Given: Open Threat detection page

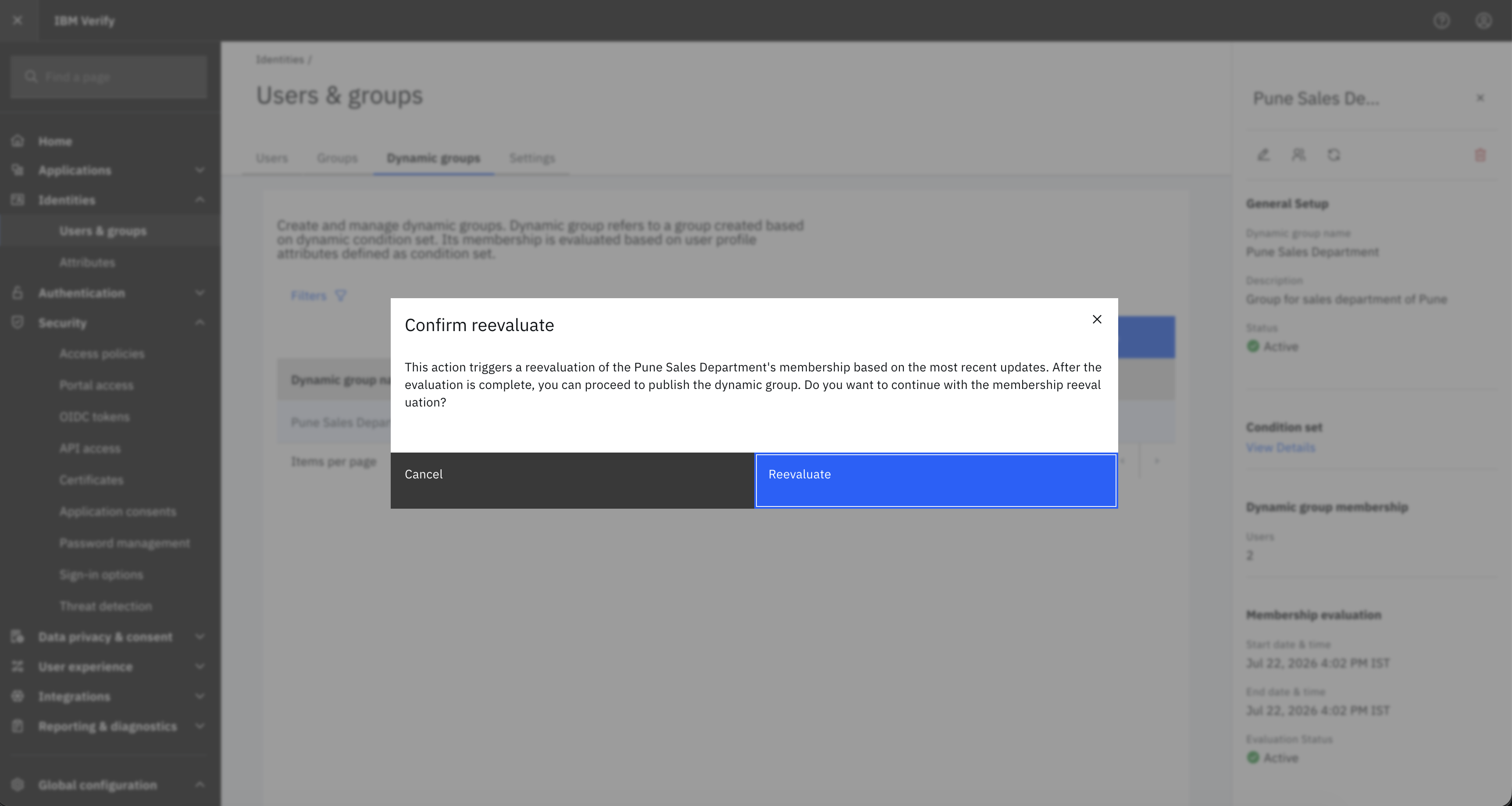Looking at the screenshot, I should (106, 606).
